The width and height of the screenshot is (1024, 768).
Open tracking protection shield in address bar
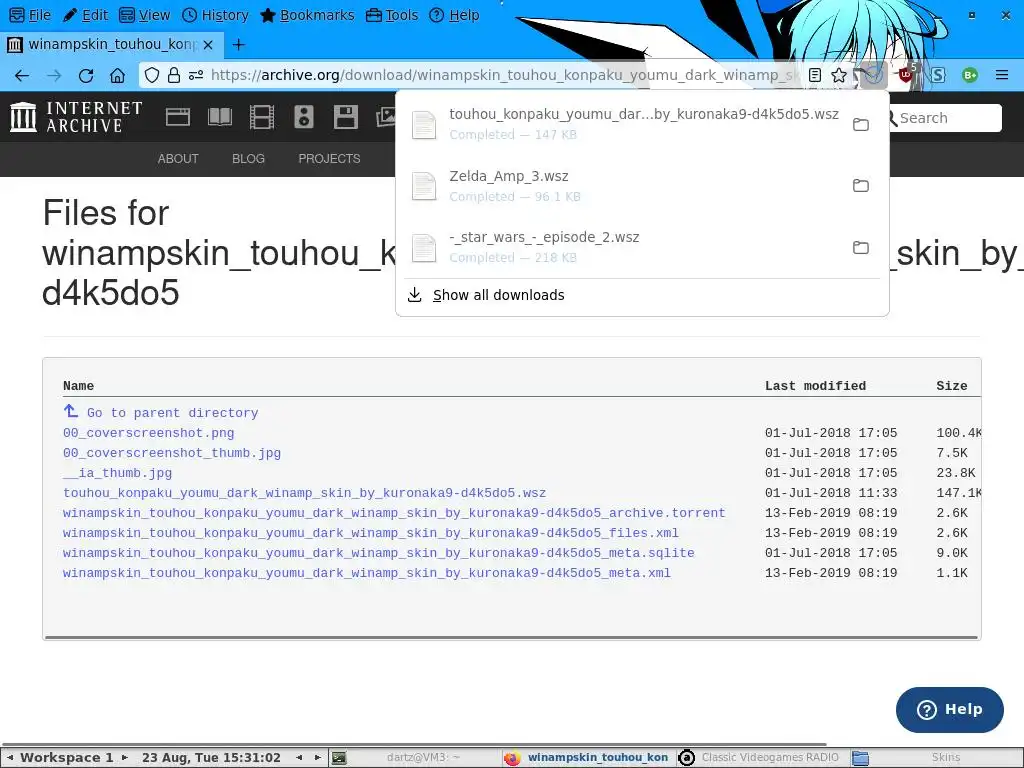pyautogui.click(x=152, y=75)
